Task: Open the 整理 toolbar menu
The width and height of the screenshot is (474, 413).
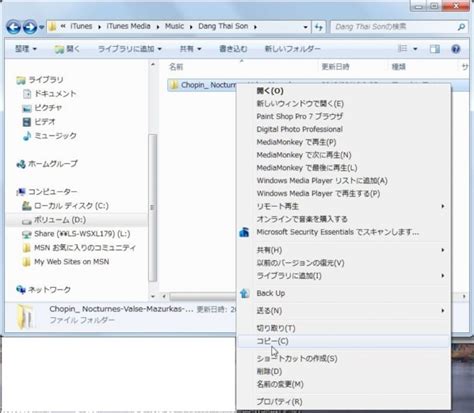Action: [x=26, y=49]
